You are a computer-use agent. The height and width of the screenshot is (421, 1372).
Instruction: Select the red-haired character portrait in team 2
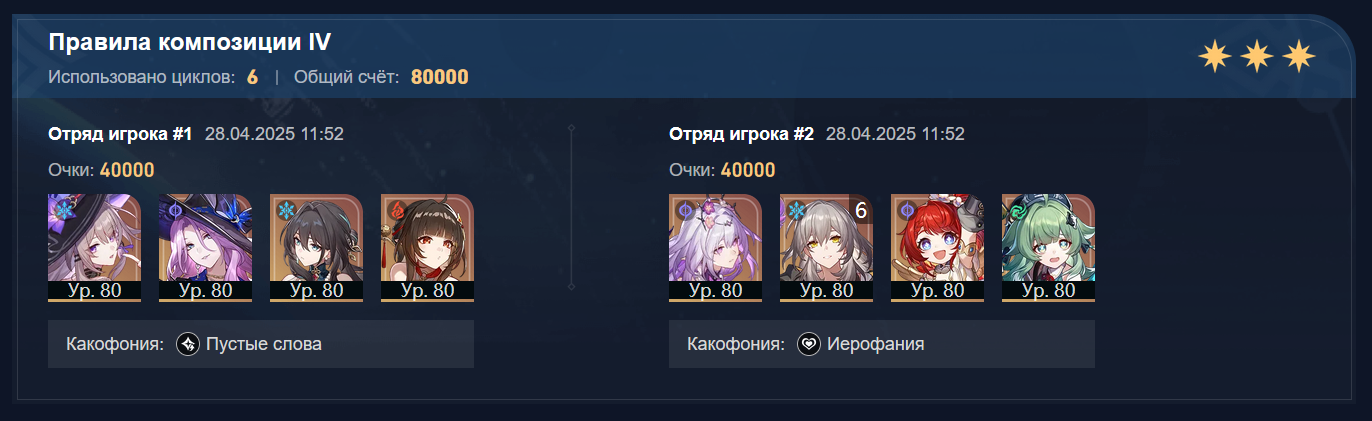(x=937, y=248)
